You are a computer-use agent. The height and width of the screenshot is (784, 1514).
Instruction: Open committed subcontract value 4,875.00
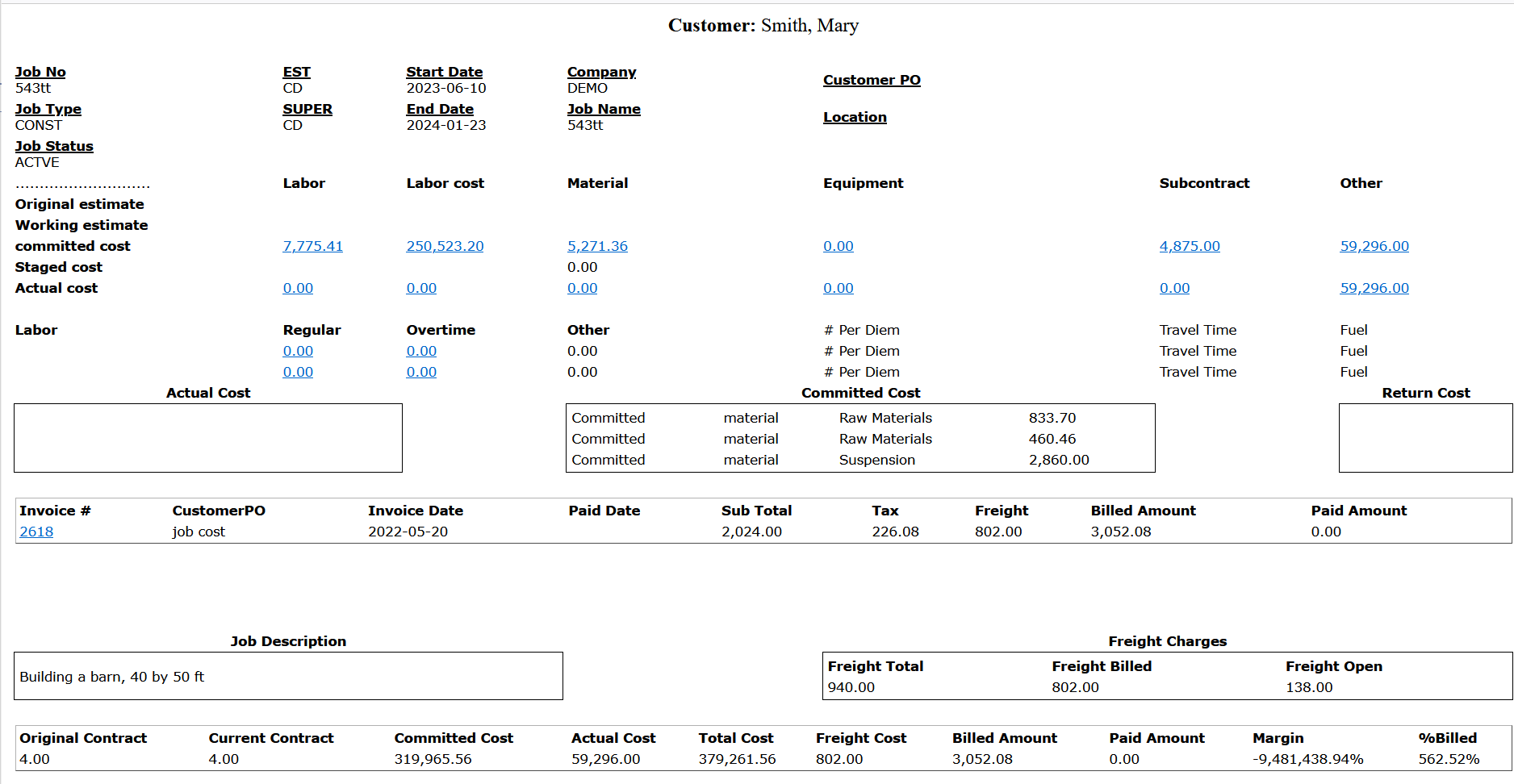tap(1189, 246)
